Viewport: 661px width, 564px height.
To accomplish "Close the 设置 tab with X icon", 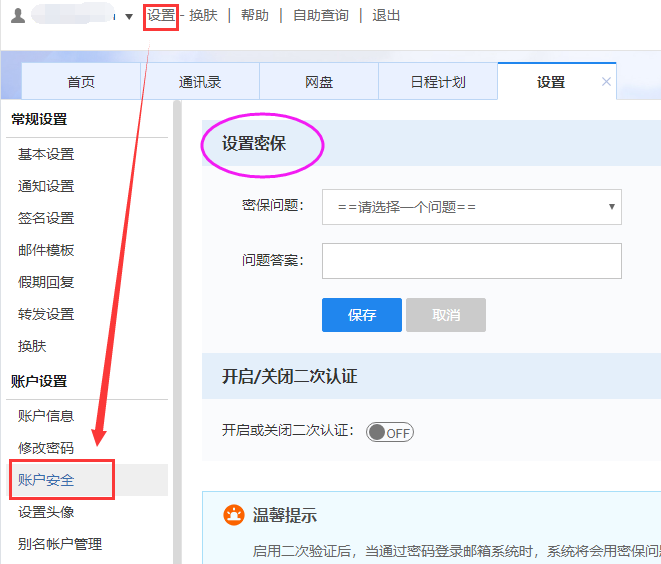I will [606, 82].
